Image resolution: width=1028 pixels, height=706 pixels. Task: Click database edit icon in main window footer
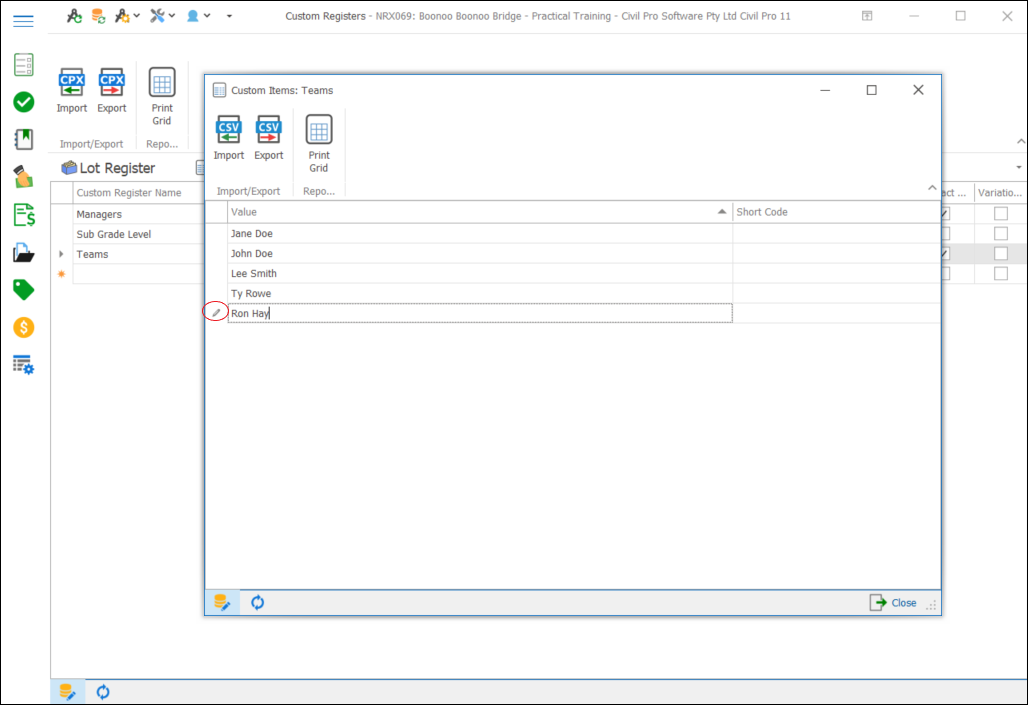68,692
